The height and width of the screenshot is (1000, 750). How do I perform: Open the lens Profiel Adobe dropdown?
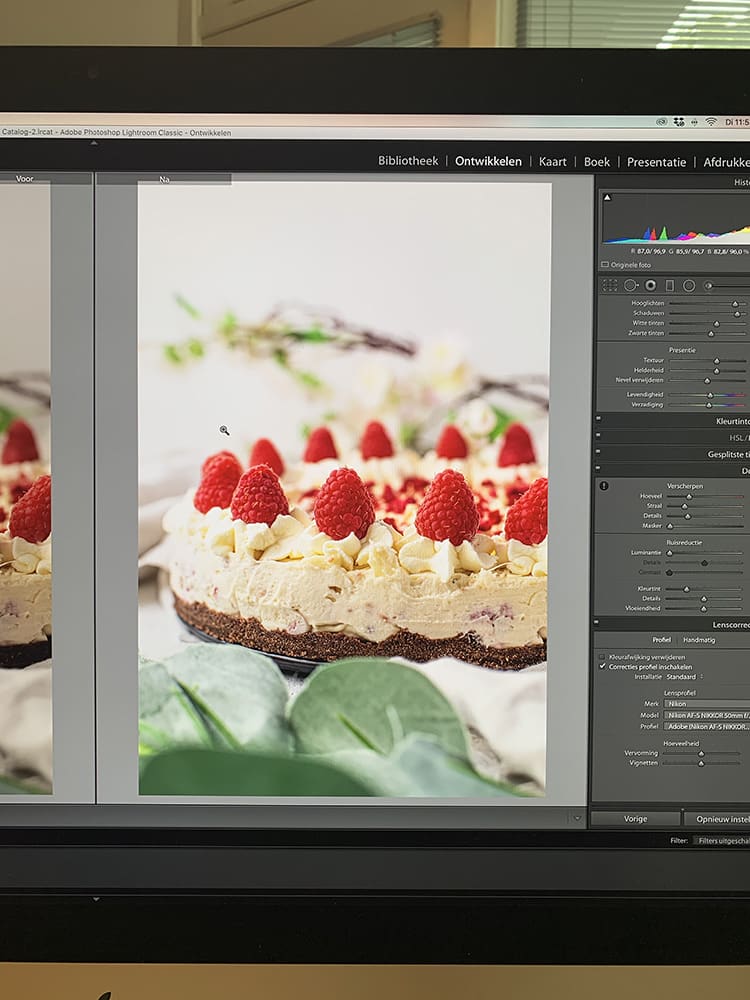pyautogui.click(x=707, y=726)
